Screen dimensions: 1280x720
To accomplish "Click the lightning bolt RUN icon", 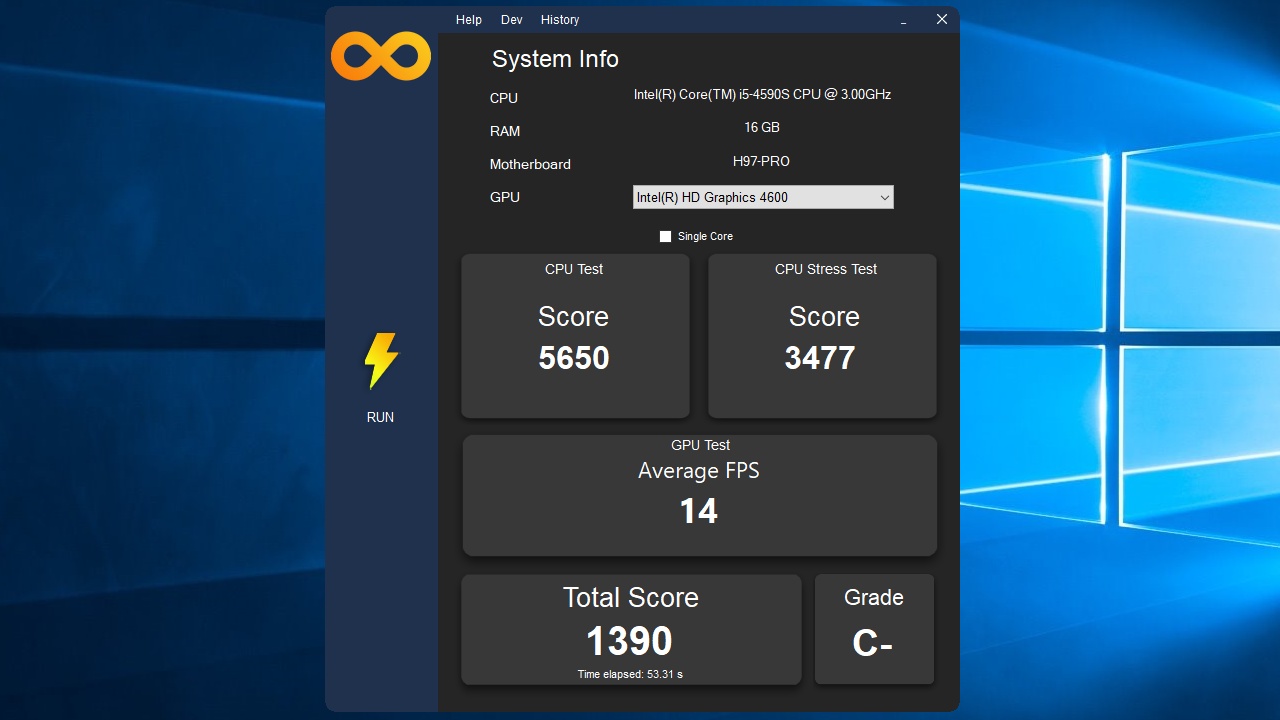I will (x=381, y=361).
